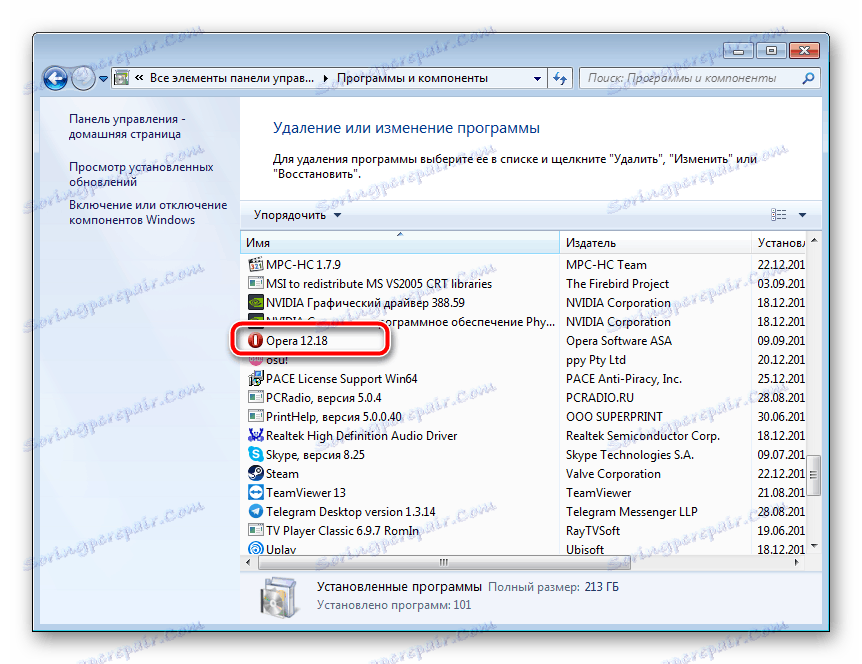Click publisher The Firebird Project
Image resolution: width=862 pixels, height=664 pixels.
click(x=617, y=284)
